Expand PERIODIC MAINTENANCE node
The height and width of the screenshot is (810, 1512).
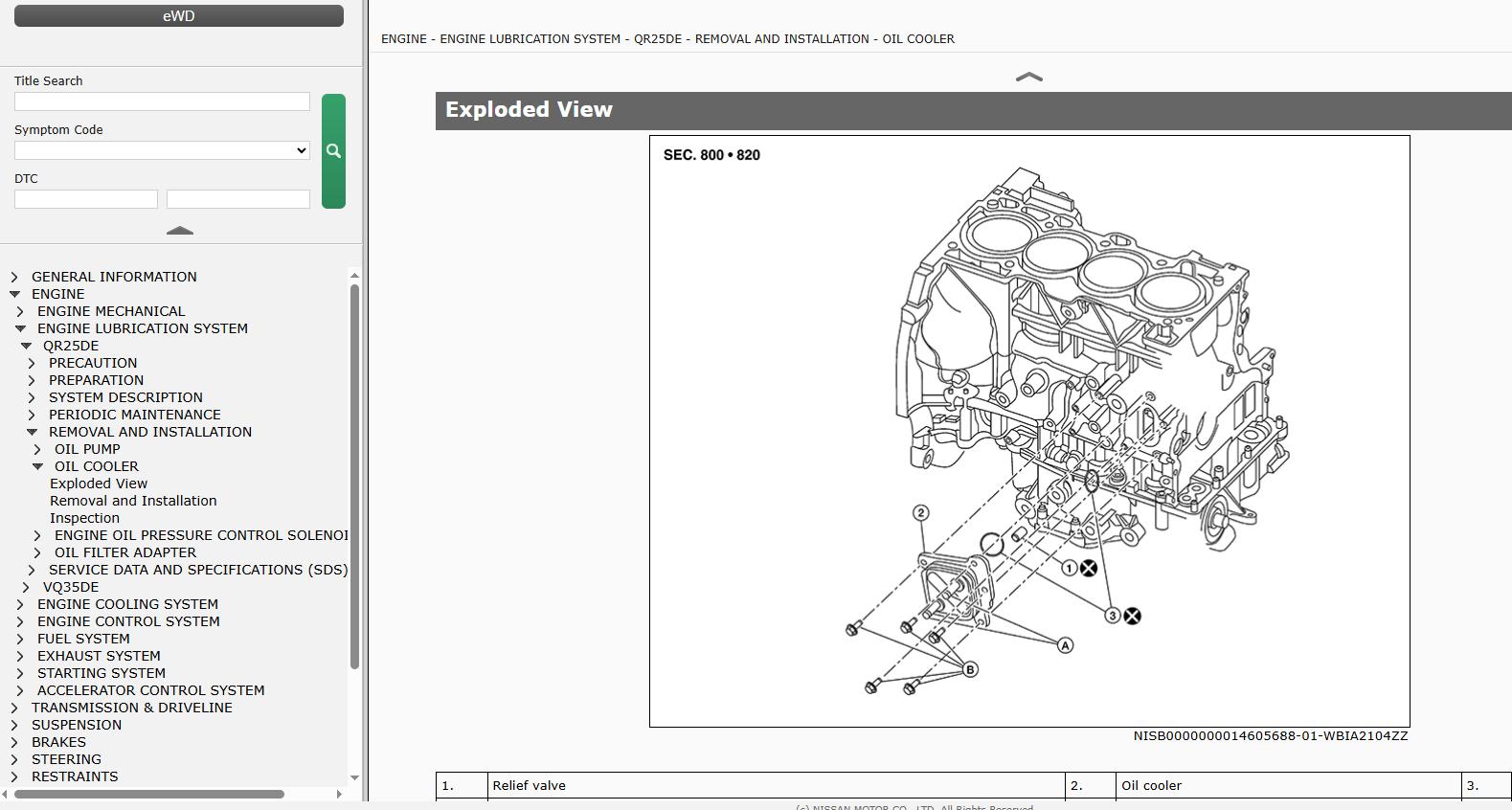coord(32,415)
